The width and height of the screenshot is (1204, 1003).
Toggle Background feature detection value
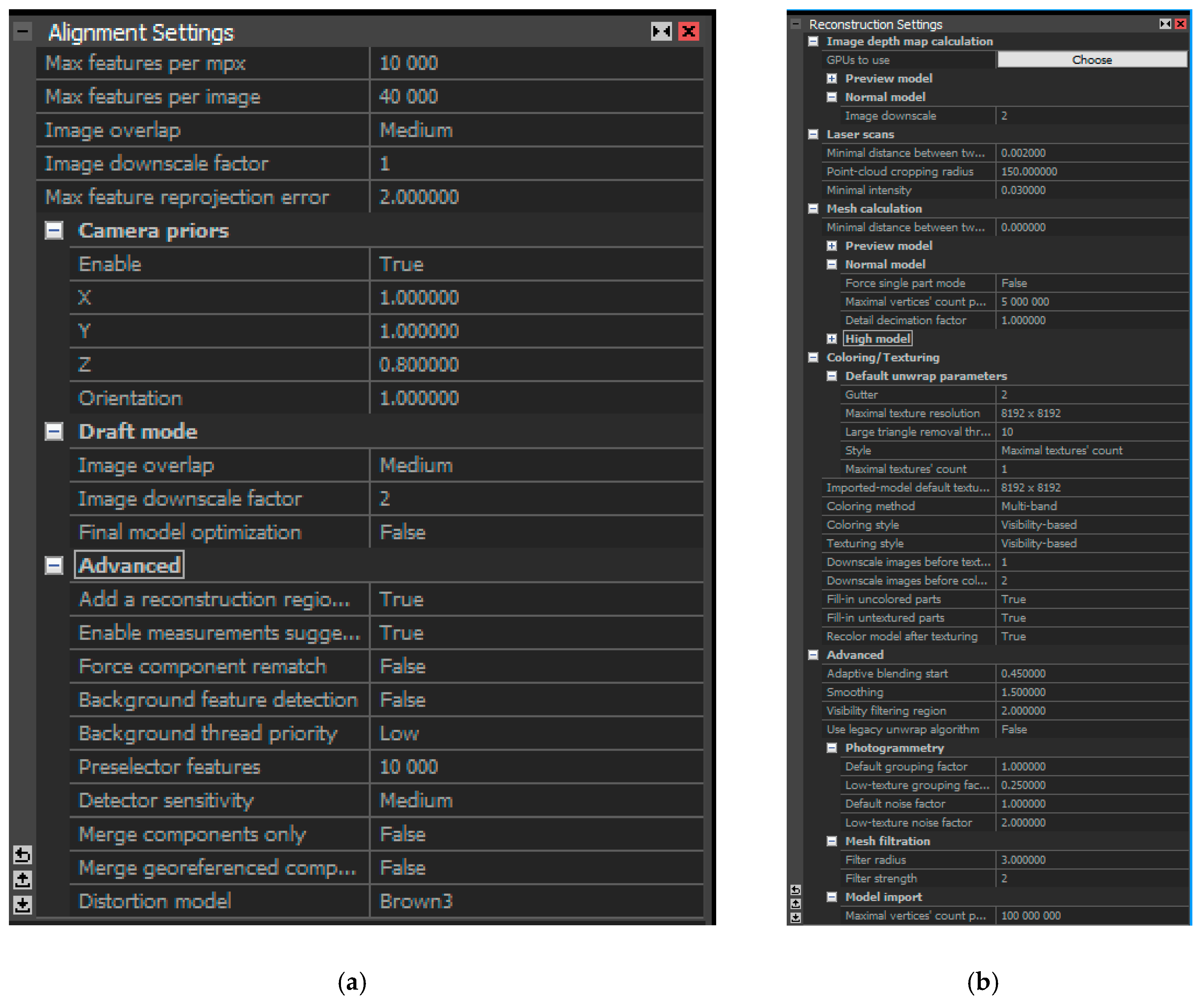537,700
